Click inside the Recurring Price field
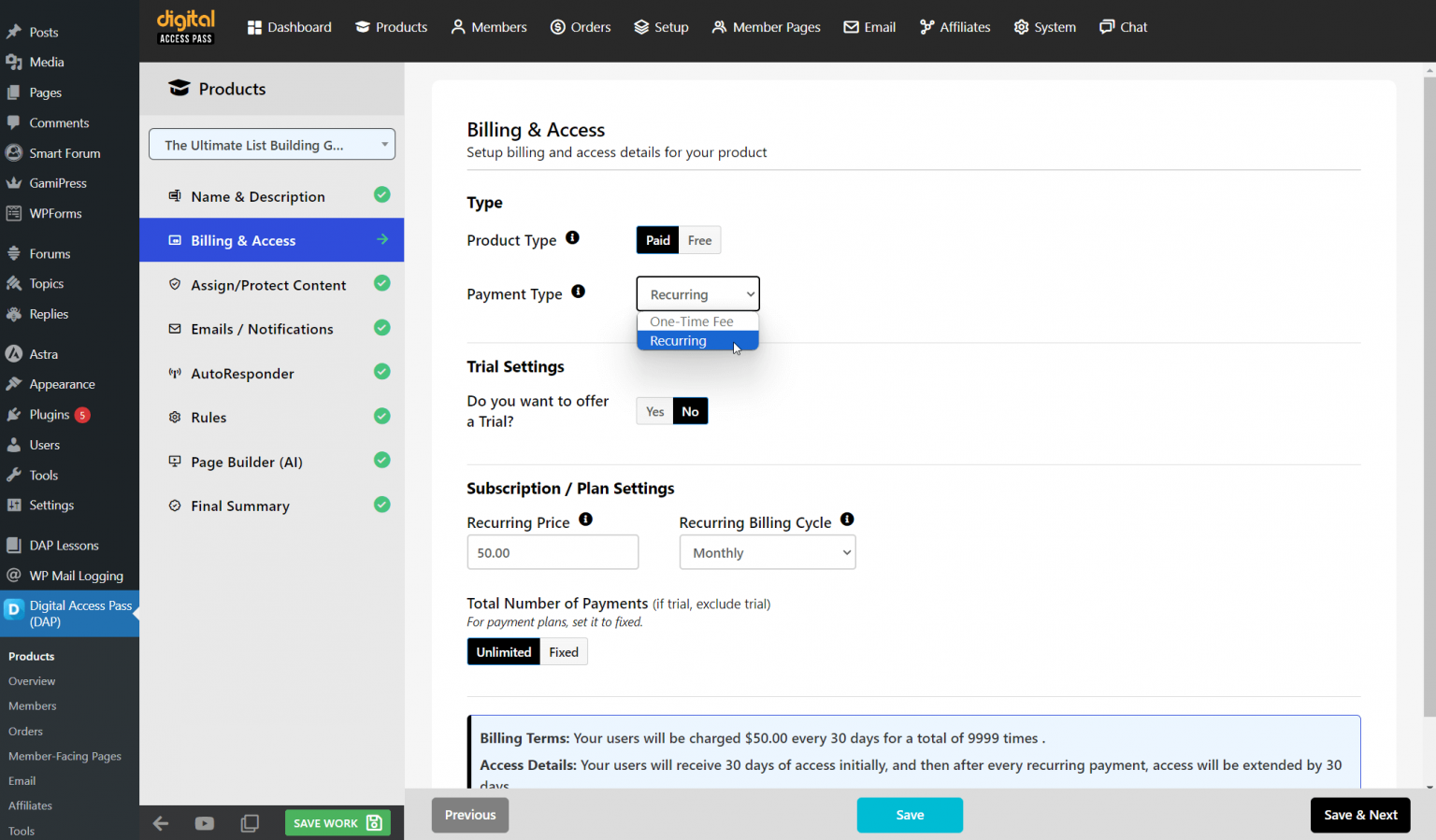 (552, 552)
